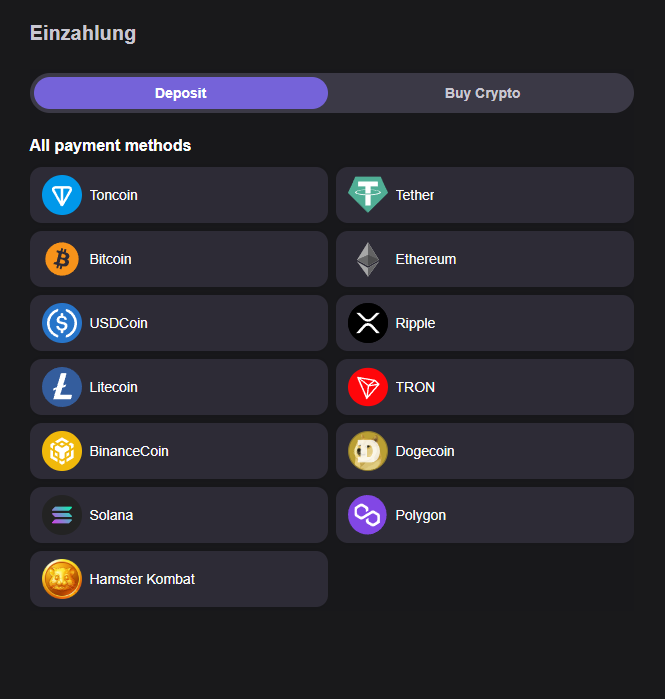Screen dimensions: 665x699
Task: Click the blue USDCoin logo icon
Action: click(x=62, y=323)
